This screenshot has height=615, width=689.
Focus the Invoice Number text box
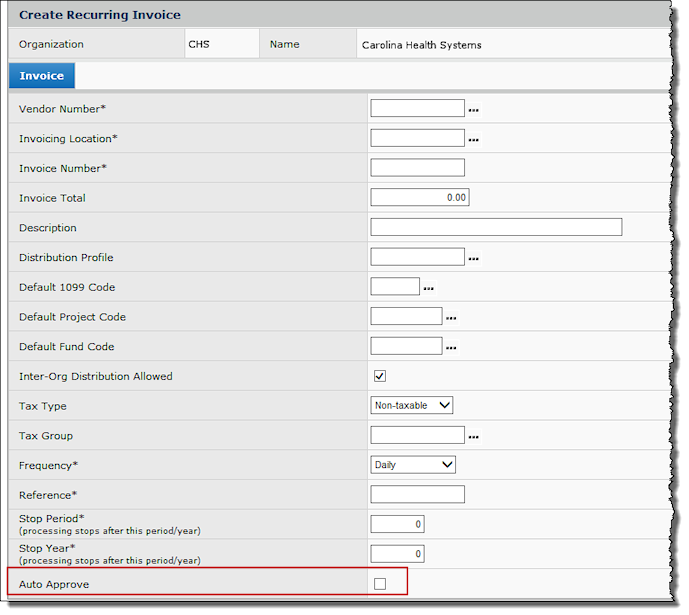click(x=417, y=168)
